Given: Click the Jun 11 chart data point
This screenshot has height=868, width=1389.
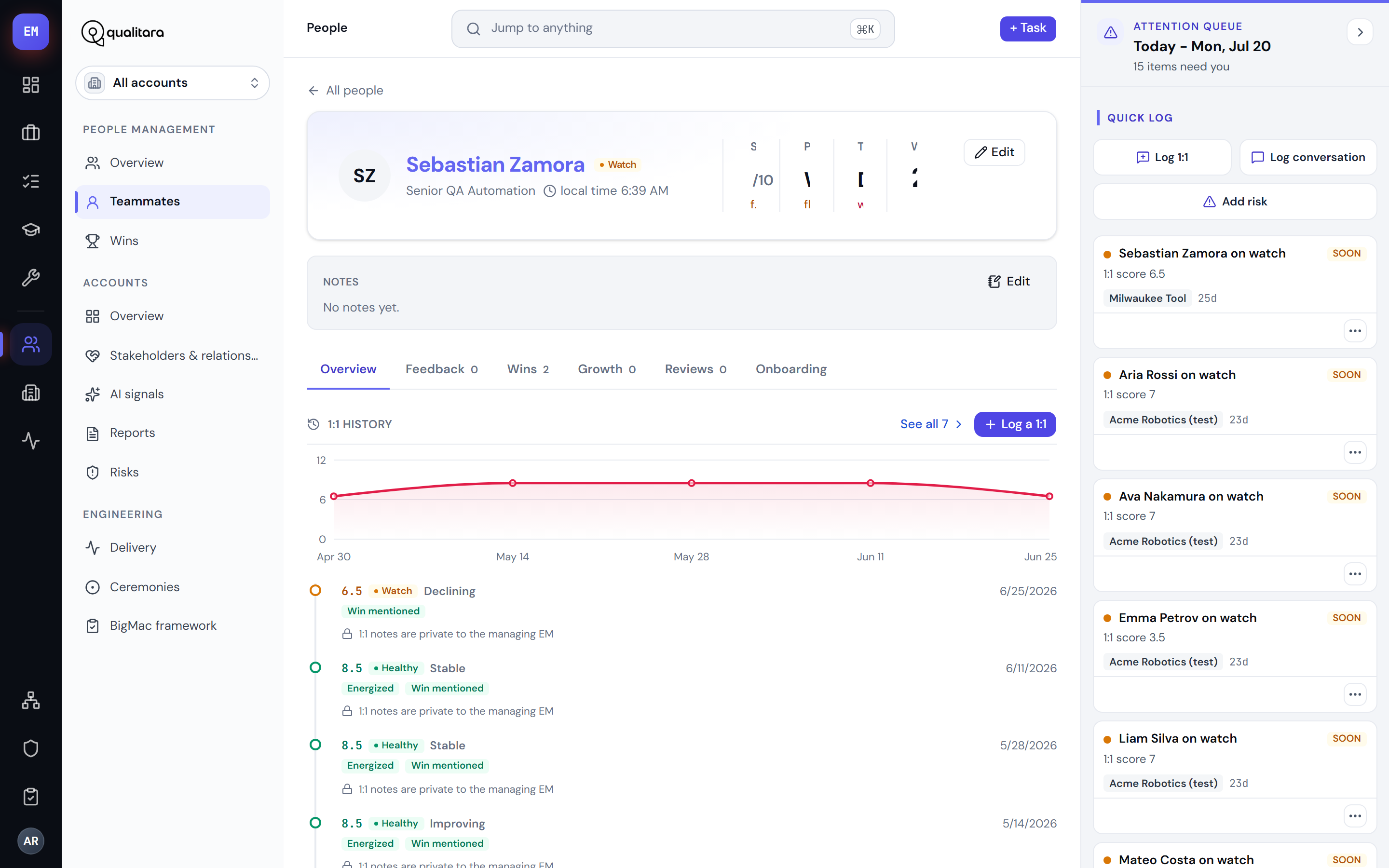Looking at the screenshot, I should click(870, 483).
